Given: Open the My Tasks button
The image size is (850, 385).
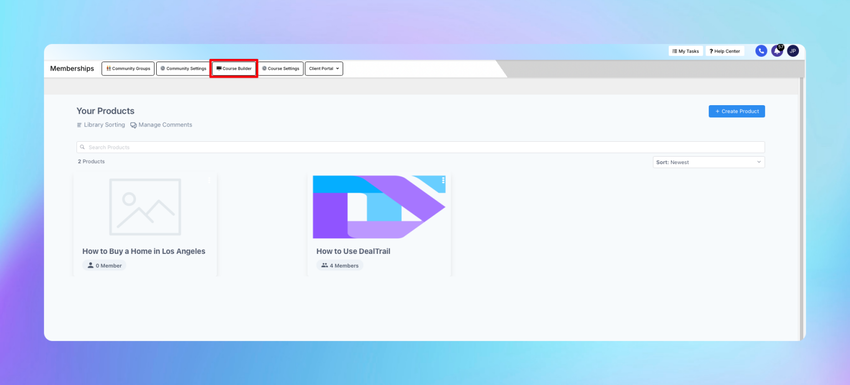Looking at the screenshot, I should (685, 51).
